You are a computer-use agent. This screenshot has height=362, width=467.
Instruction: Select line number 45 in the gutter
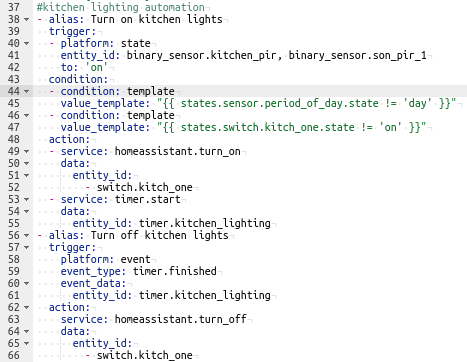pyautogui.click(x=14, y=103)
